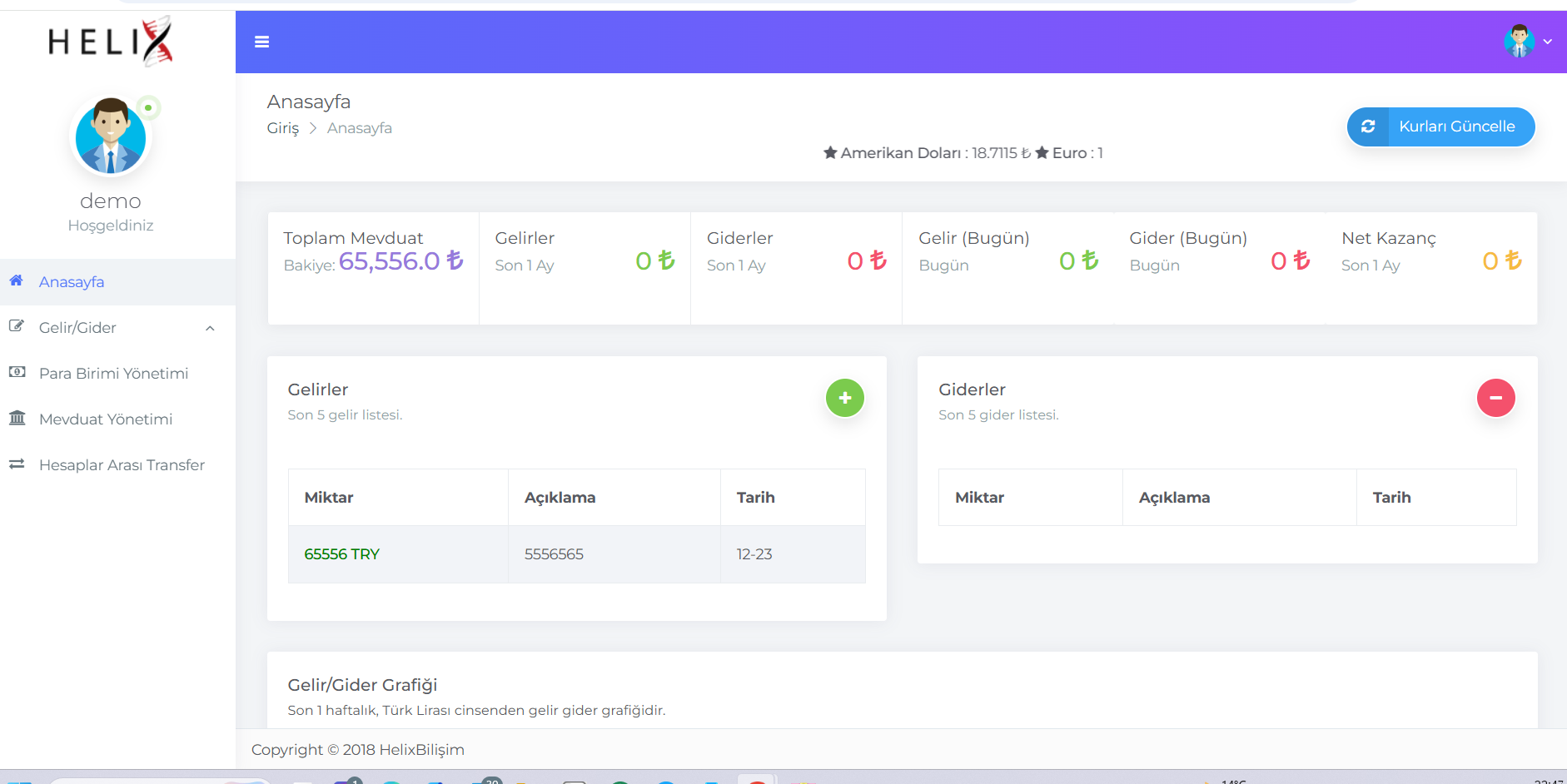Add new expense with red minus button
The image size is (1567, 784).
(1495, 398)
